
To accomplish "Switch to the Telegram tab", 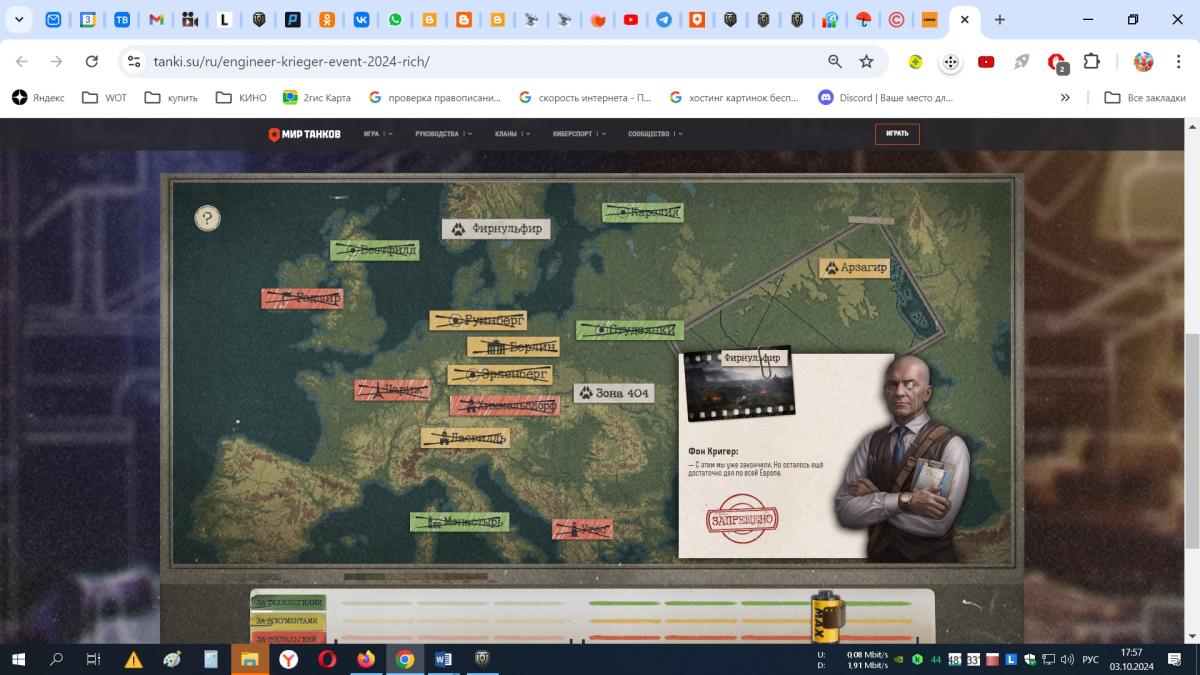I will tap(663, 19).
